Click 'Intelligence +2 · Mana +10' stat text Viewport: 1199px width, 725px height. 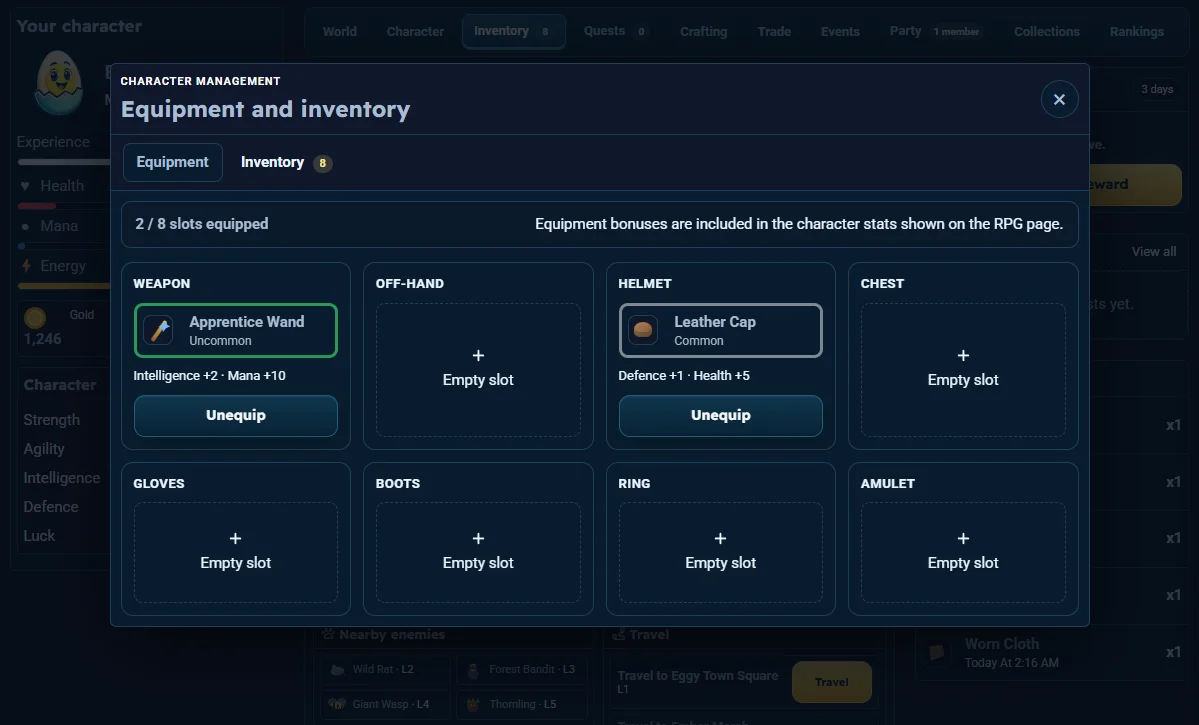pos(210,376)
